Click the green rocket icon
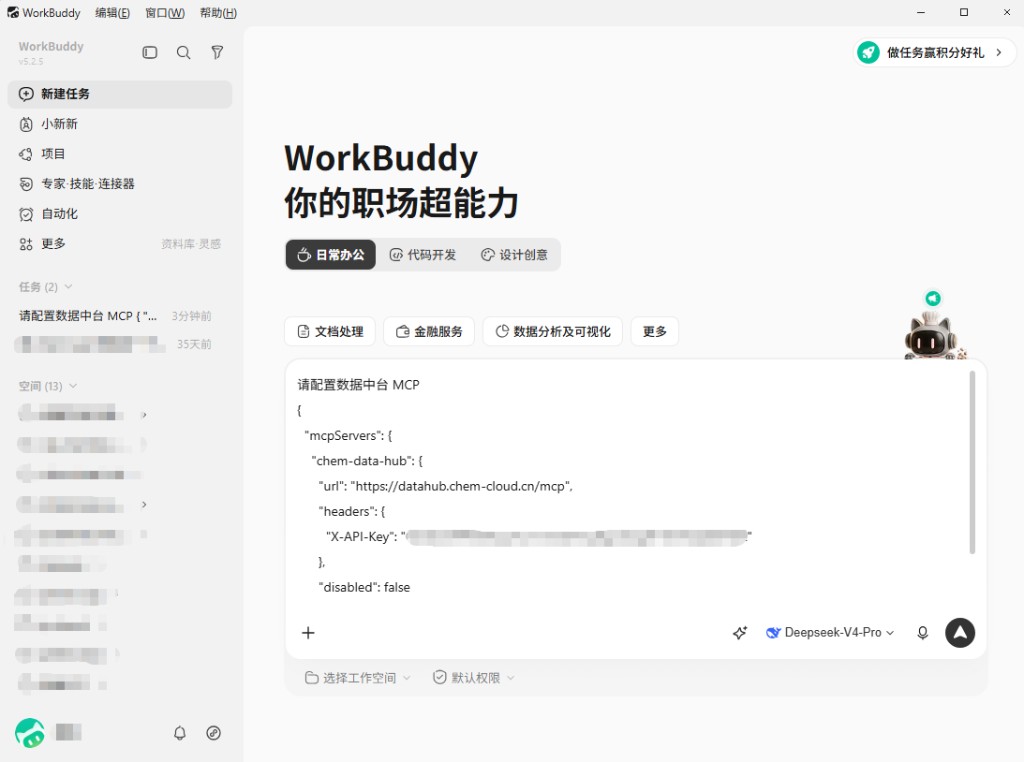This screenshot has height=762, width=1024. tap(869, 52)
